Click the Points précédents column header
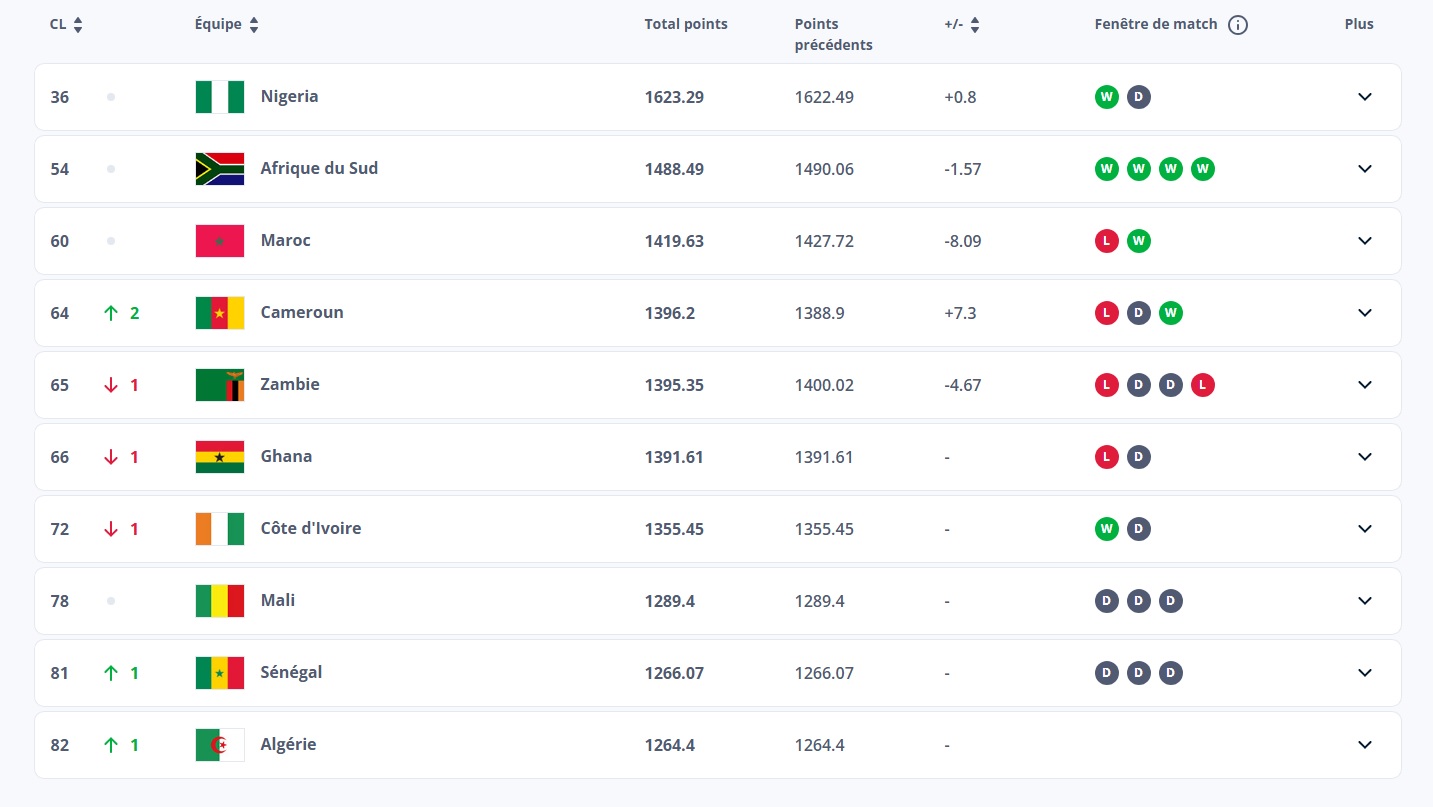The image size is (1433, 807). [833, 34]
